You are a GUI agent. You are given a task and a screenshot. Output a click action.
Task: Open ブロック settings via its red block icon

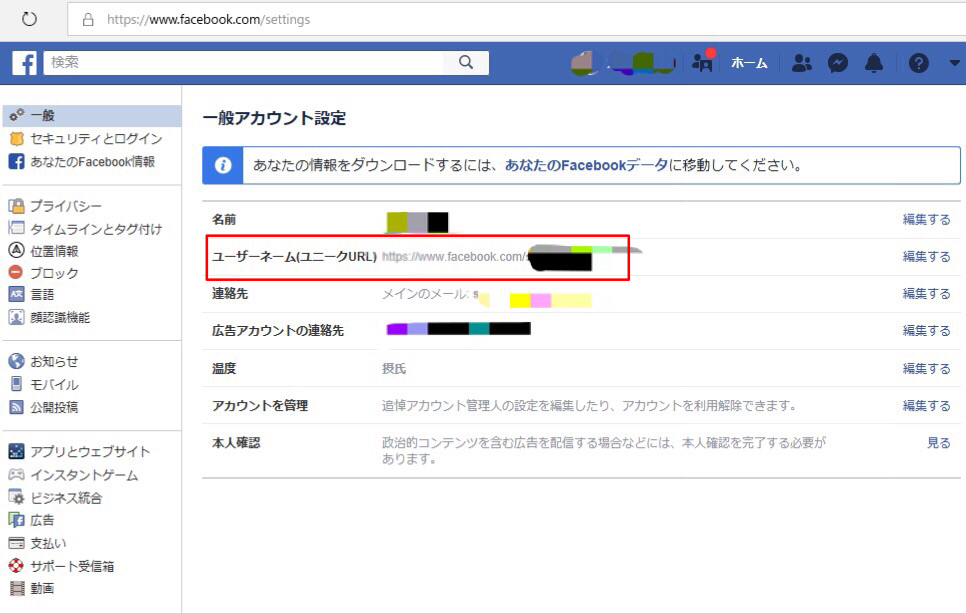(x=14, y=273)
